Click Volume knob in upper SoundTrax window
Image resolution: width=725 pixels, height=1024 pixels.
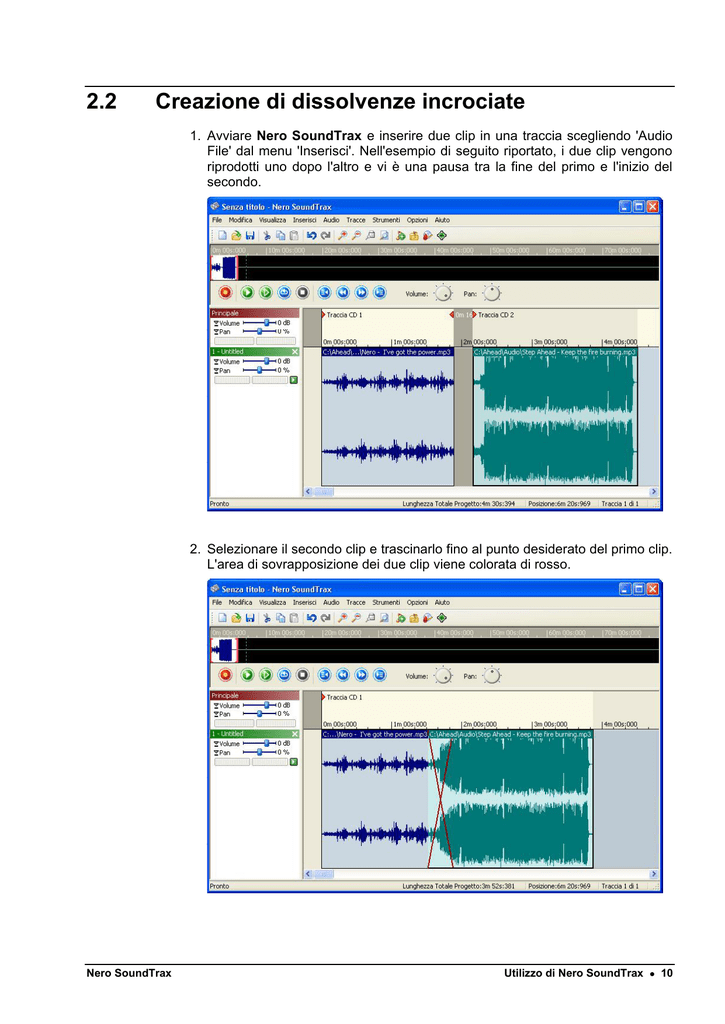tap(443, 293)
